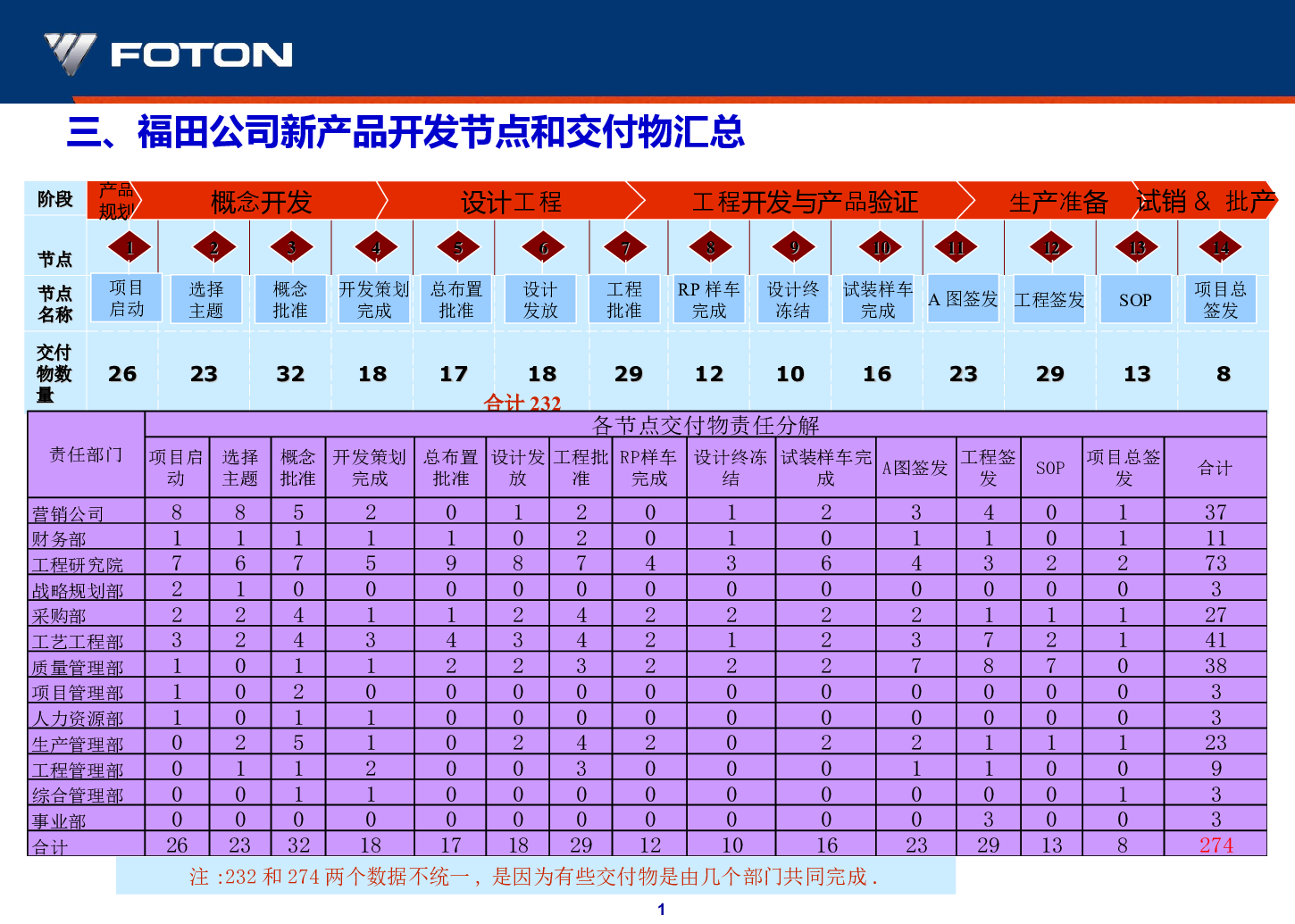Click the 各节点交付物责任分解 table heading
Image resolution: width=1295 pixels, height=924 pixels.
(706, 425)
